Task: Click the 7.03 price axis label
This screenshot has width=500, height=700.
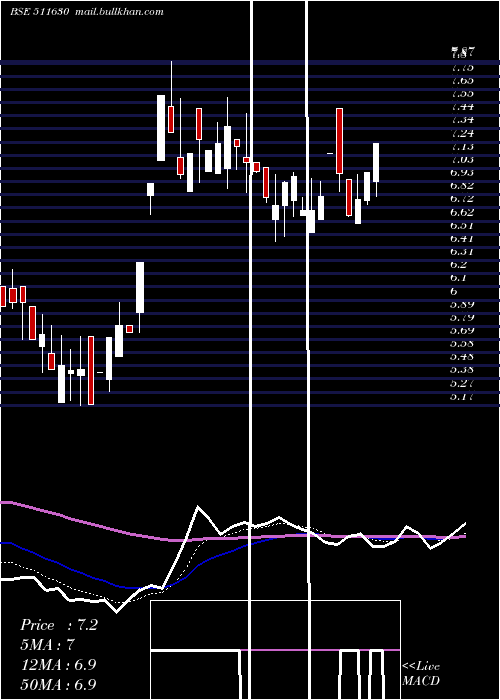Action: pos(462,159)
